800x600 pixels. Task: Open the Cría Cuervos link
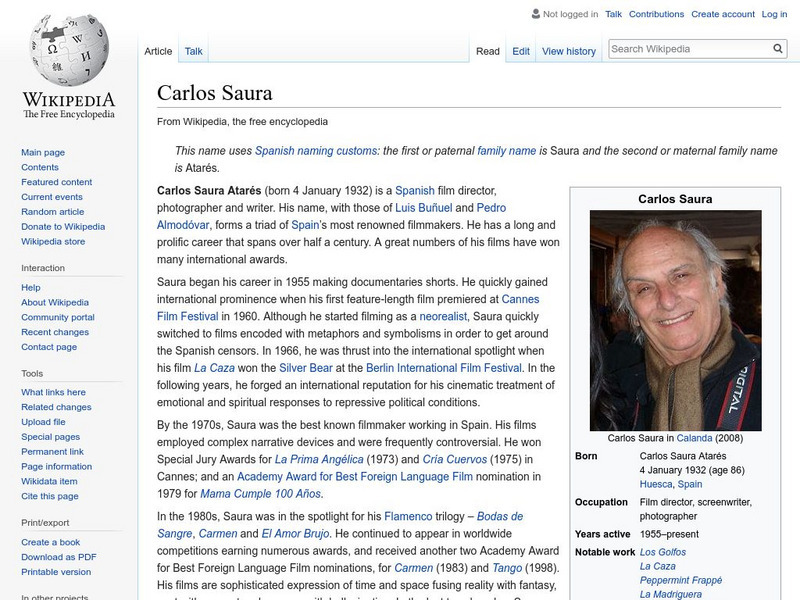[x=455, y=459]
